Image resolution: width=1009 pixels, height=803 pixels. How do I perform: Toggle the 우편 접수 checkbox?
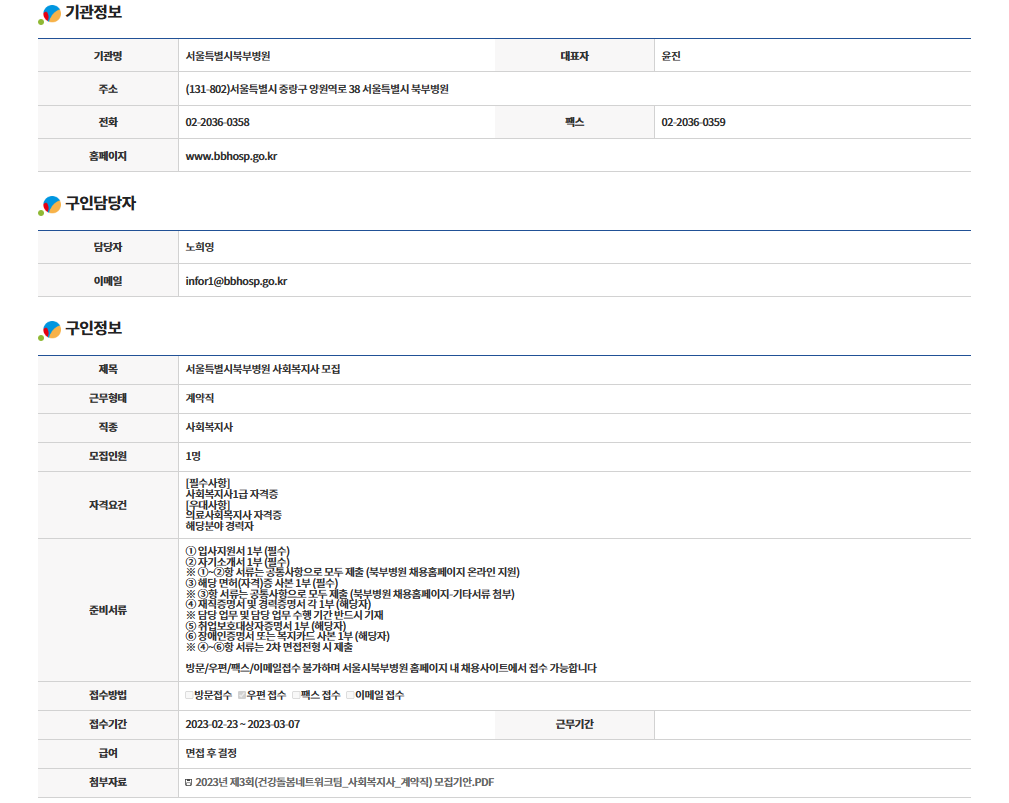[242, 695]
